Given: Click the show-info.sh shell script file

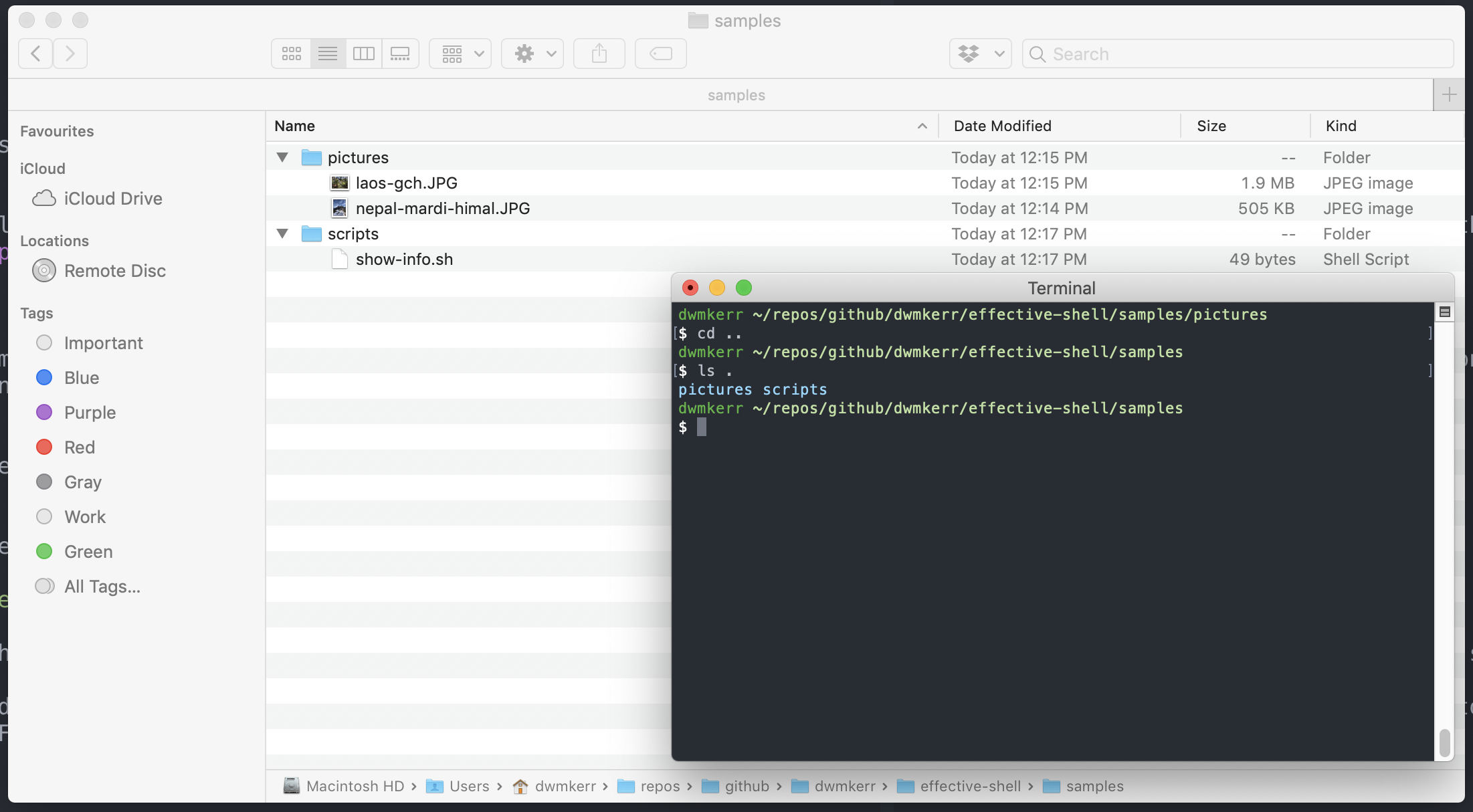Looking at the screenshot, I should pos(404,259).
